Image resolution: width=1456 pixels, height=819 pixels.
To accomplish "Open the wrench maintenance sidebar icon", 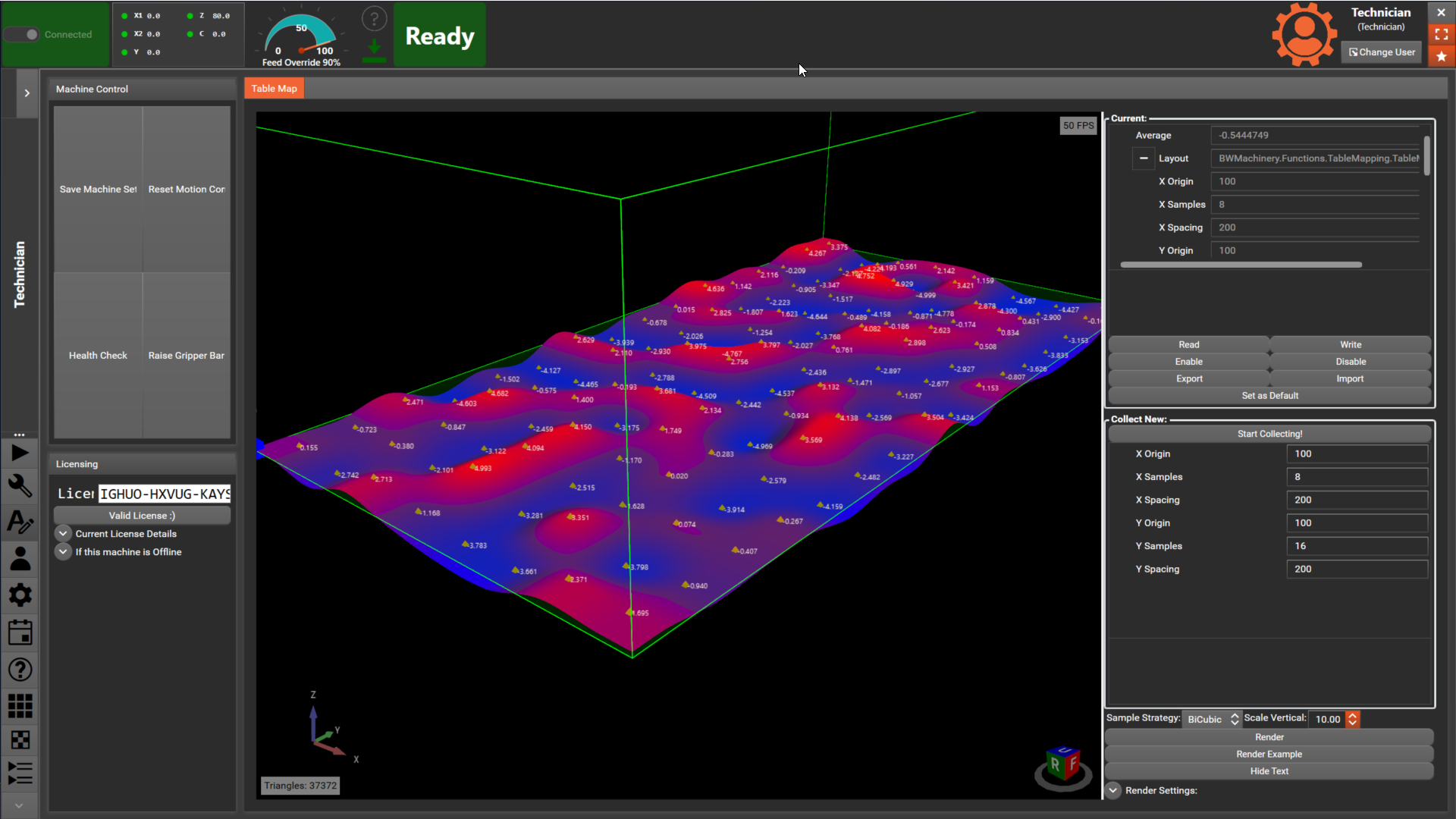I will [x=20, y=486].
